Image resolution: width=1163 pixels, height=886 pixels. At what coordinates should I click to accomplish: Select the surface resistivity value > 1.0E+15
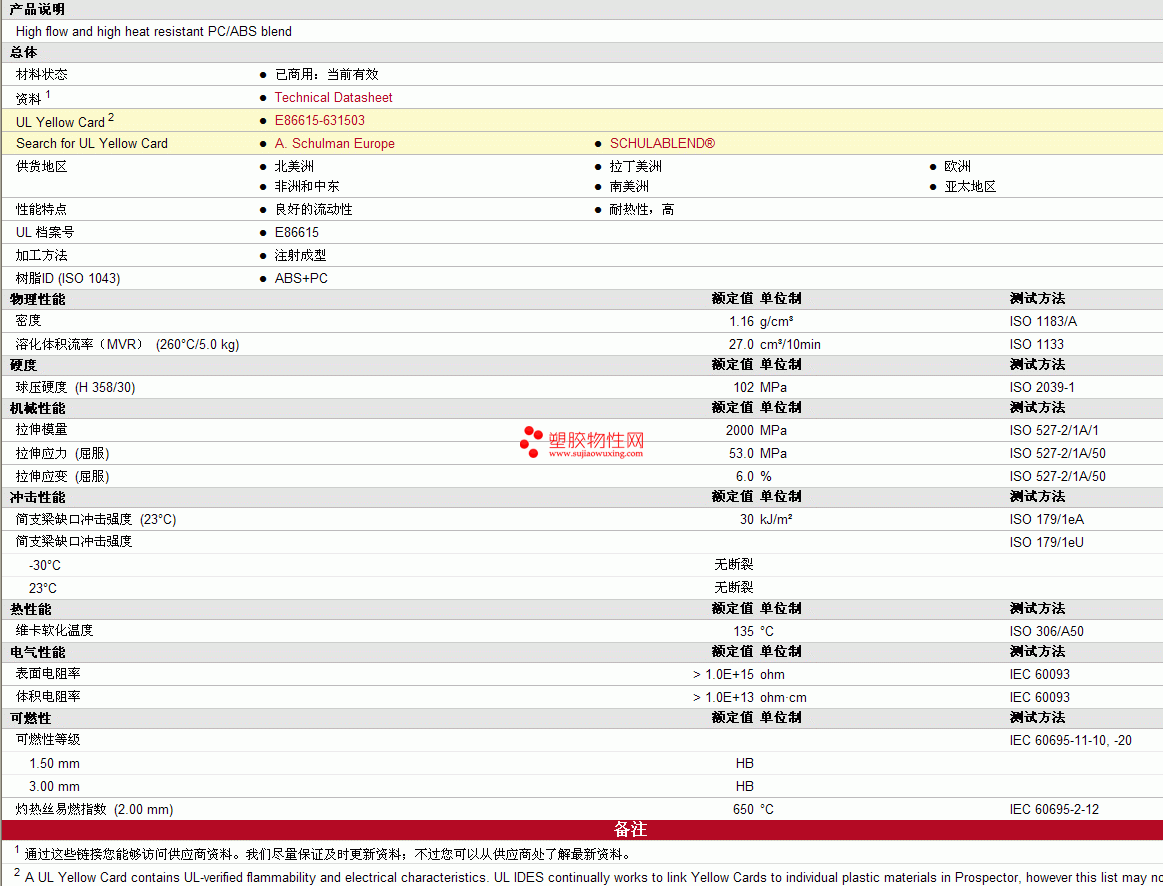(723, 674)
